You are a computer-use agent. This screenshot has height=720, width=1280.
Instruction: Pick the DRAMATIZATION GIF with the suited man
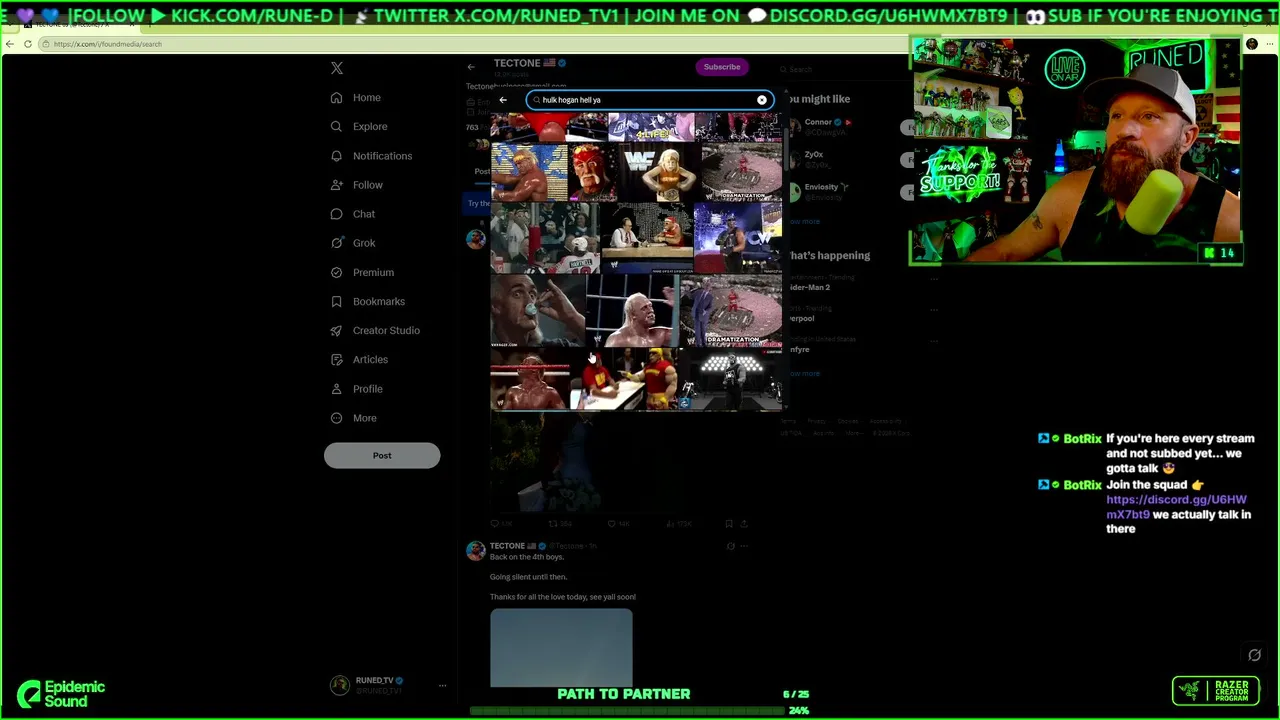click(x=731, y=311)
